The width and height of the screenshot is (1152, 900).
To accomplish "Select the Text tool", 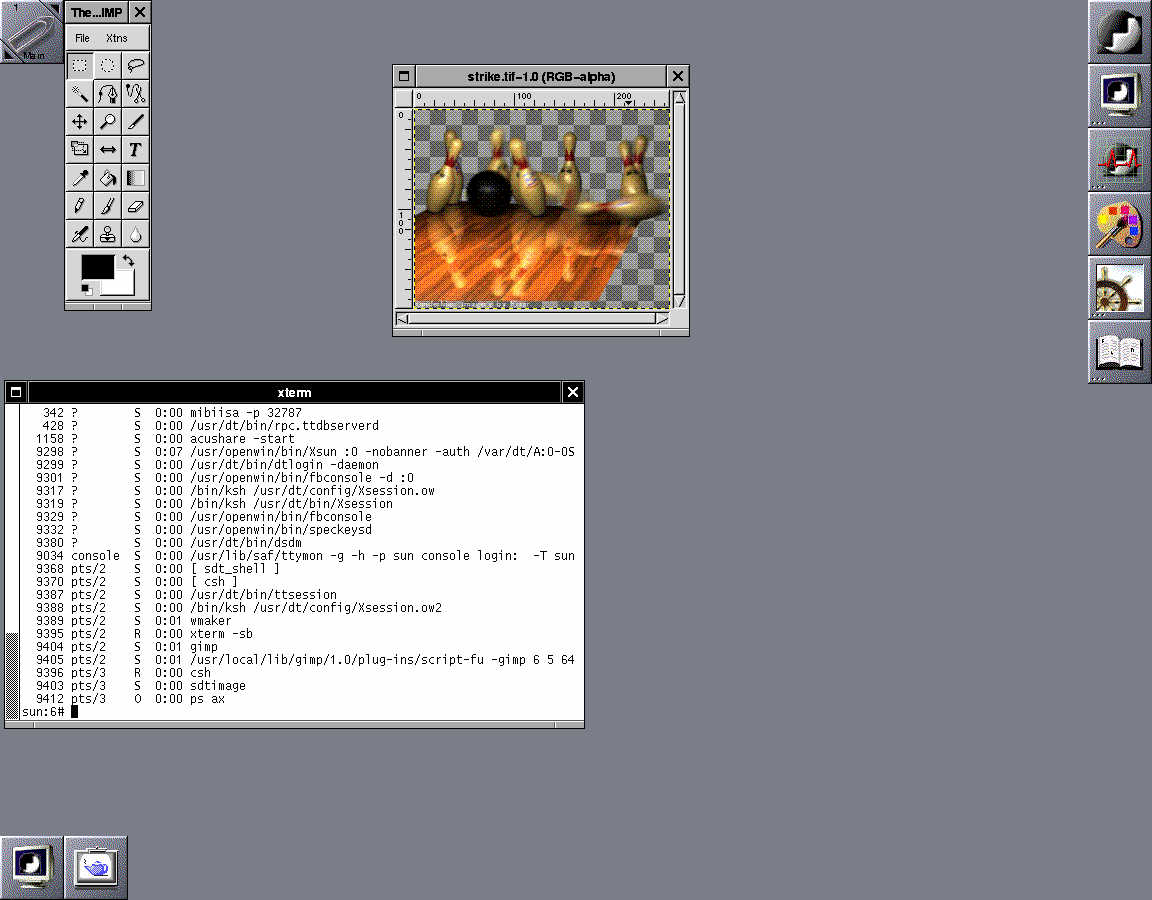I will tap(136, 150).
